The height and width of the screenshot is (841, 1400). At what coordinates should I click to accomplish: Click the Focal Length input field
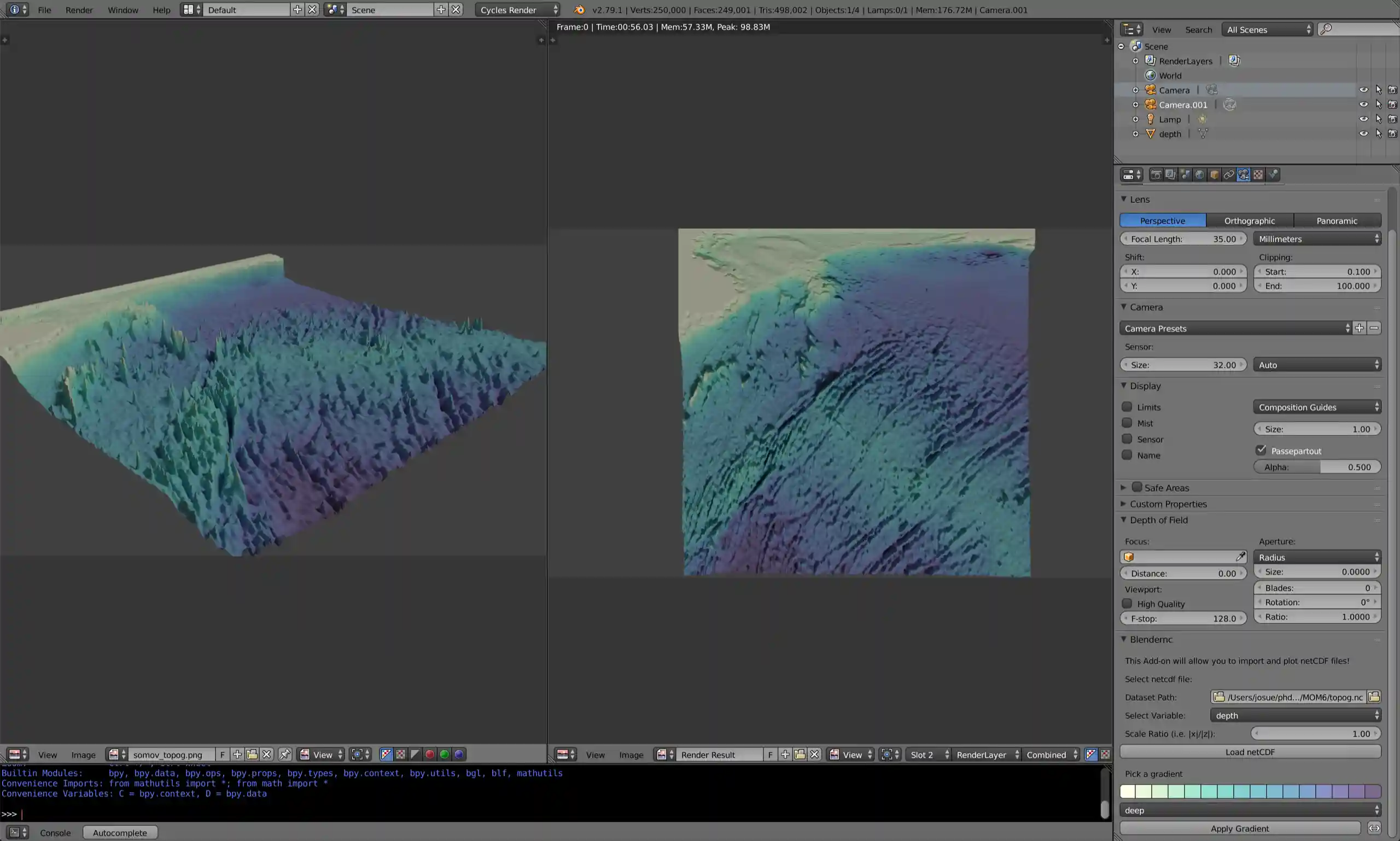[1183, 238]
